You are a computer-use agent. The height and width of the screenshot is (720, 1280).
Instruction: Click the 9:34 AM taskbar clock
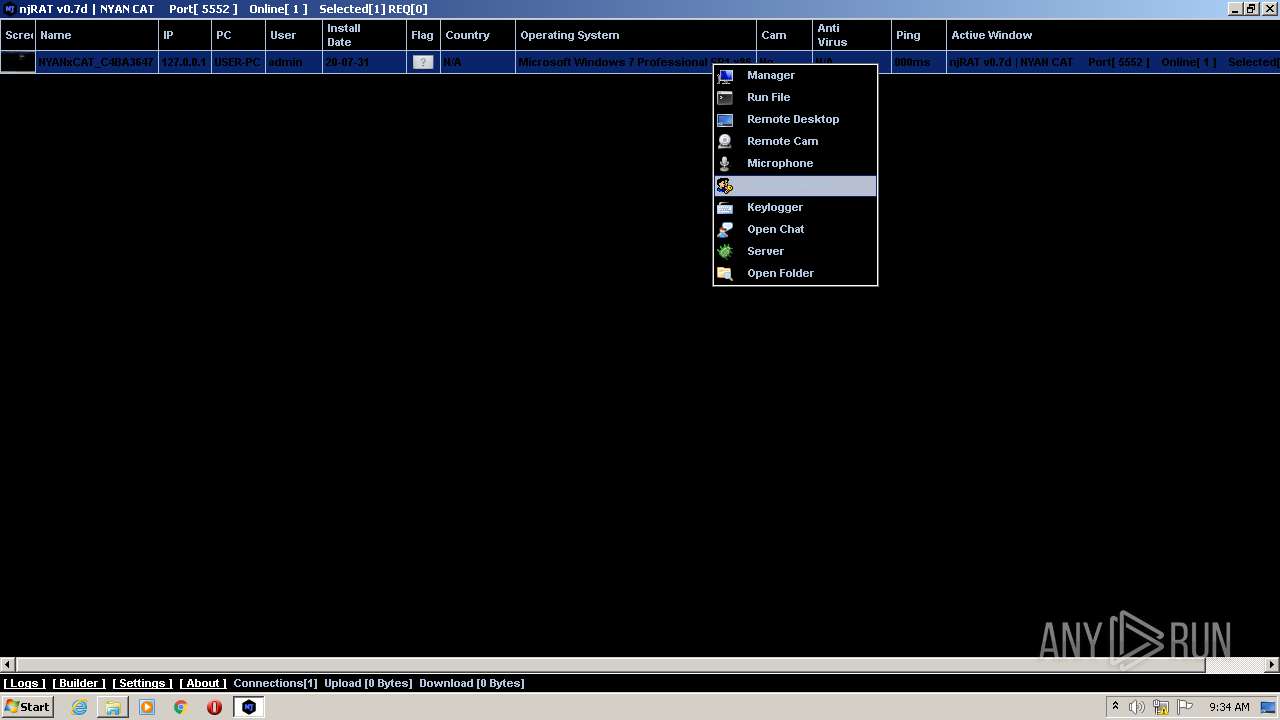point(1229,707)
